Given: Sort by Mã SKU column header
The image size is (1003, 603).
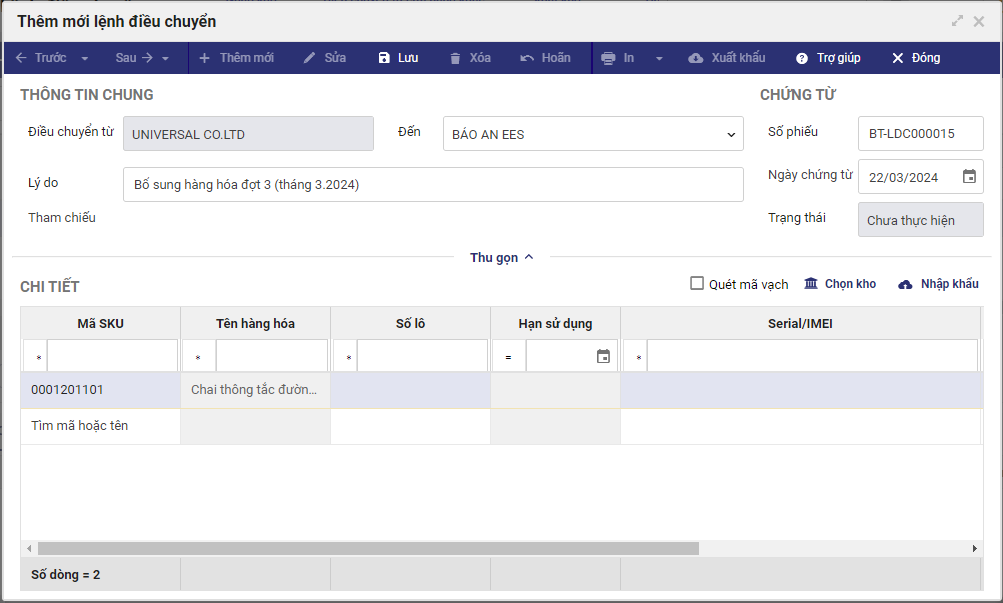Looking at the screenshot, I should [x=100, y=324].
